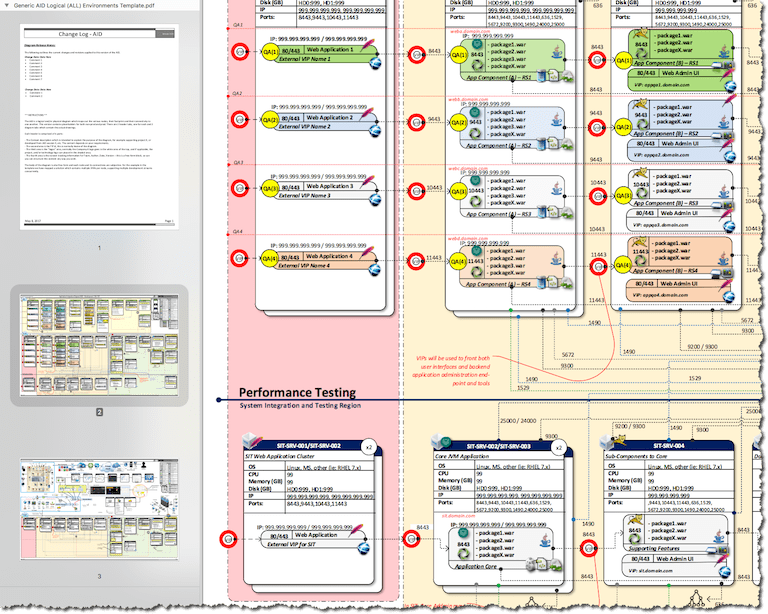
Task: Click red sit.domain.com label
Action: [458, 516]
